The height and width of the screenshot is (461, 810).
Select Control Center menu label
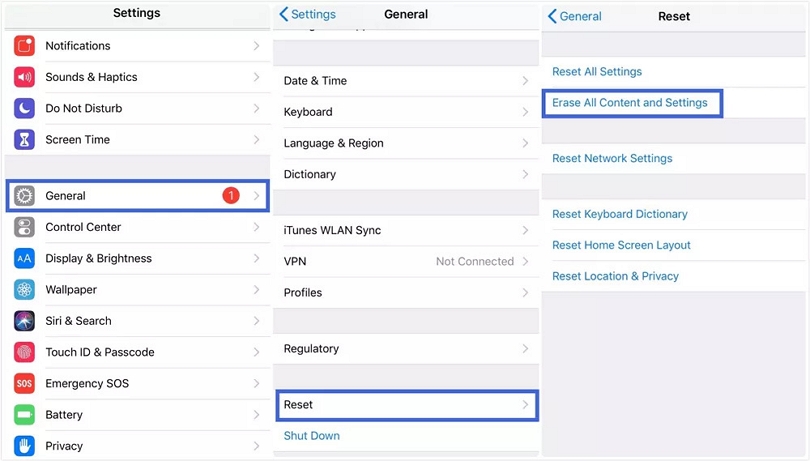click(x=83, y=227)
